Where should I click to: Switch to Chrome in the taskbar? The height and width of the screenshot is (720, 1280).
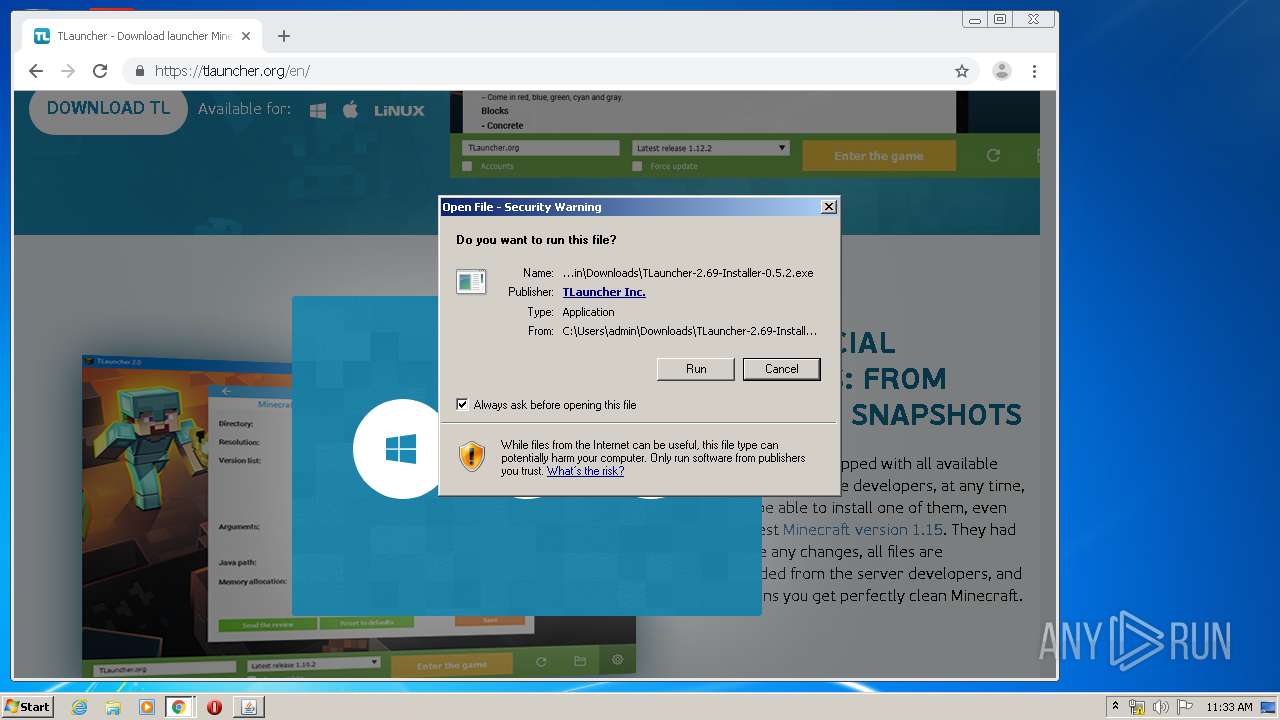point(179,707)
